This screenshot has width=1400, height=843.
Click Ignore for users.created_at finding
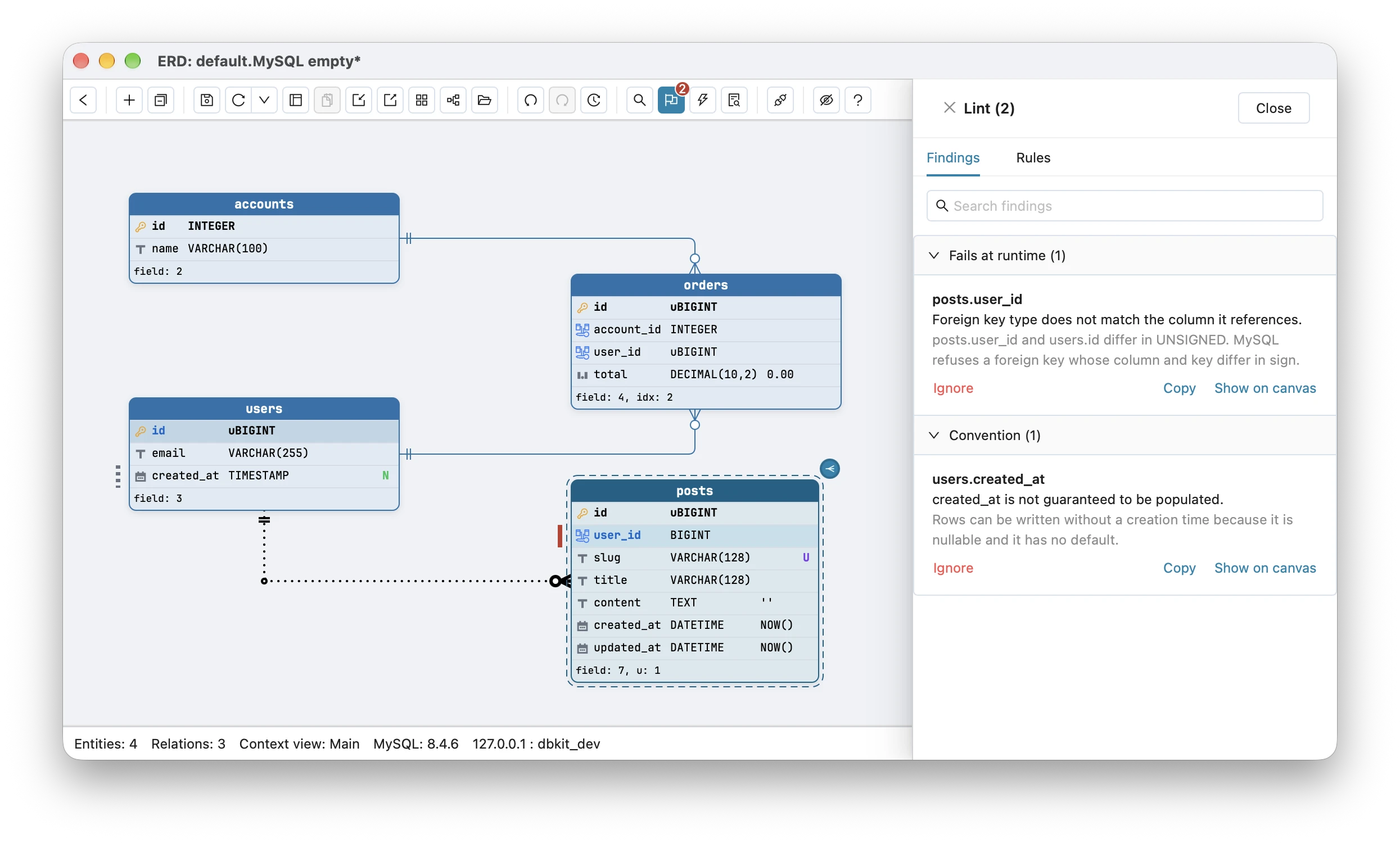coord(953,568)
